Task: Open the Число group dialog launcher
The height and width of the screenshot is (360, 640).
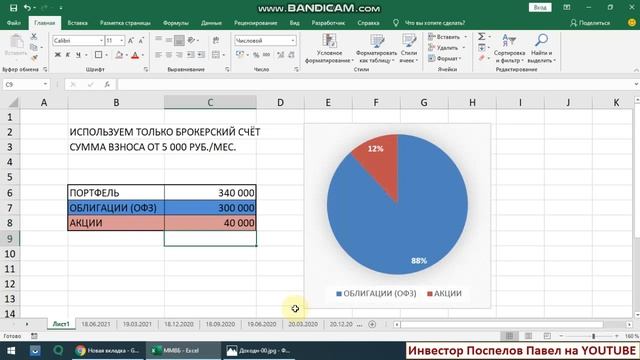Action: (x=296, y=69)
